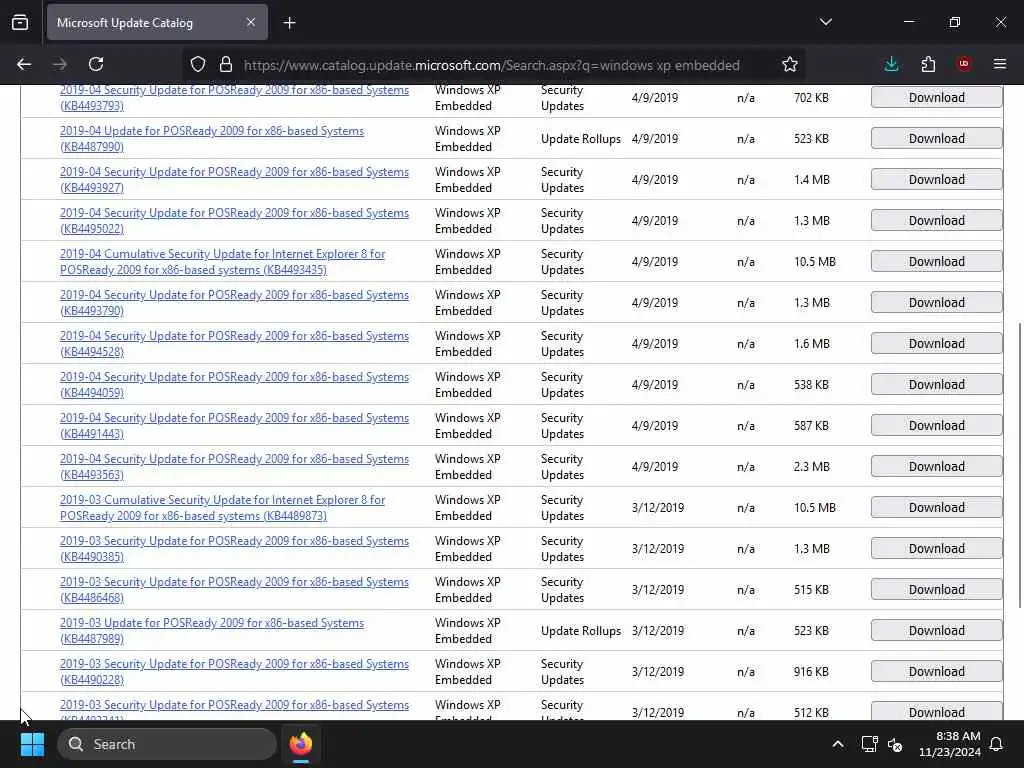Open Windows Start menu
This screenshot has height=768, width=1024.
click(x=32, y=744)
